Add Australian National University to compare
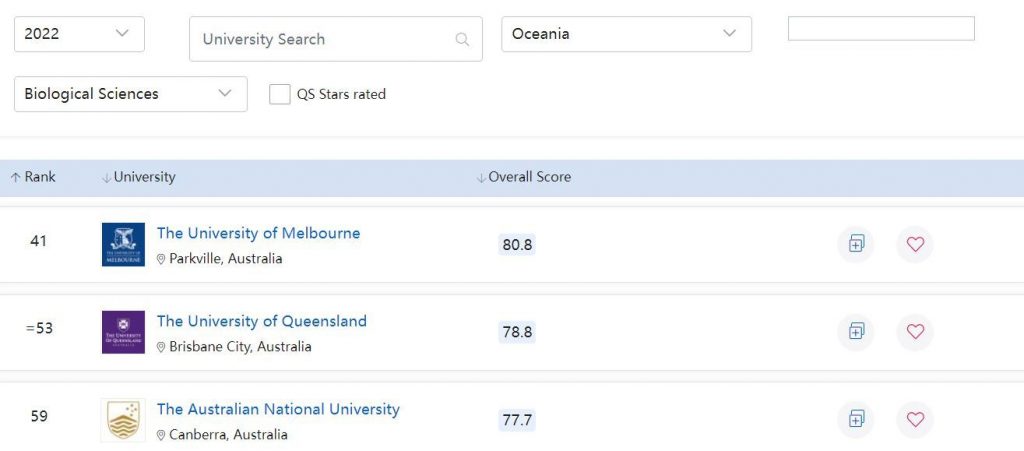 coord(856,419)
